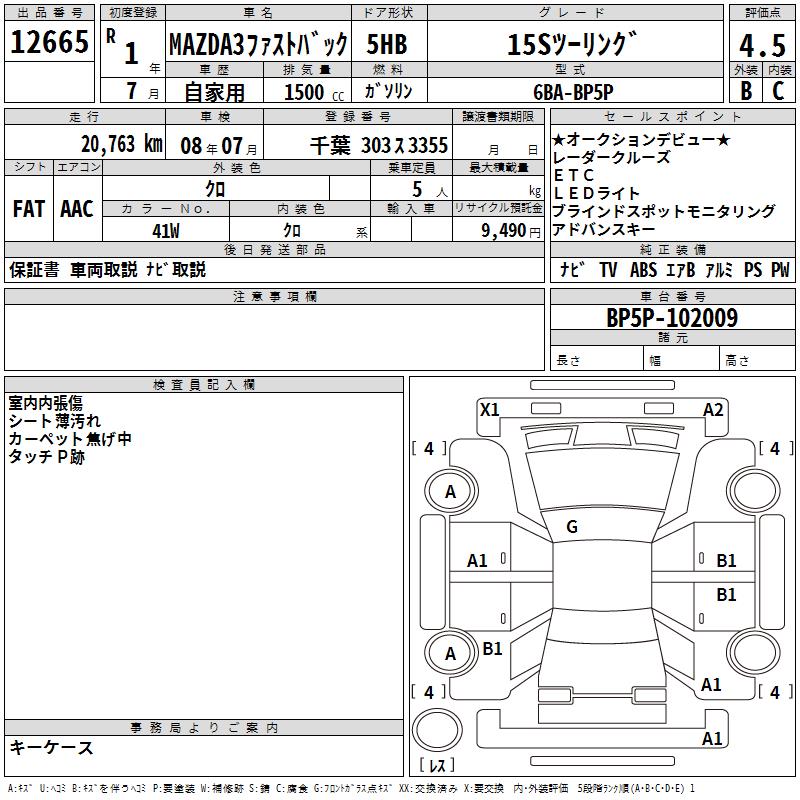The height and width of the screenshot is (800, 800).
Task: Select the sales point LEDライト
Action: [x=596, y=193]
